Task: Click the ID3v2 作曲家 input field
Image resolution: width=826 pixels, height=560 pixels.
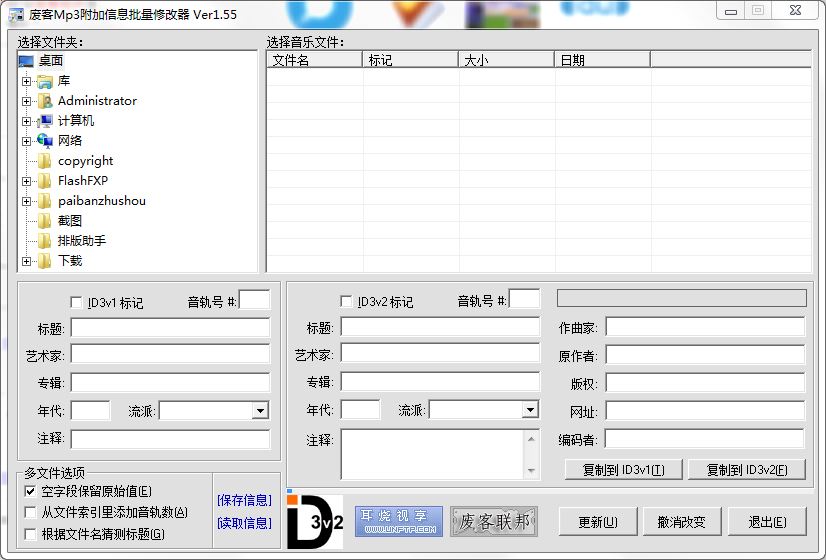Action: coord(705,327)
